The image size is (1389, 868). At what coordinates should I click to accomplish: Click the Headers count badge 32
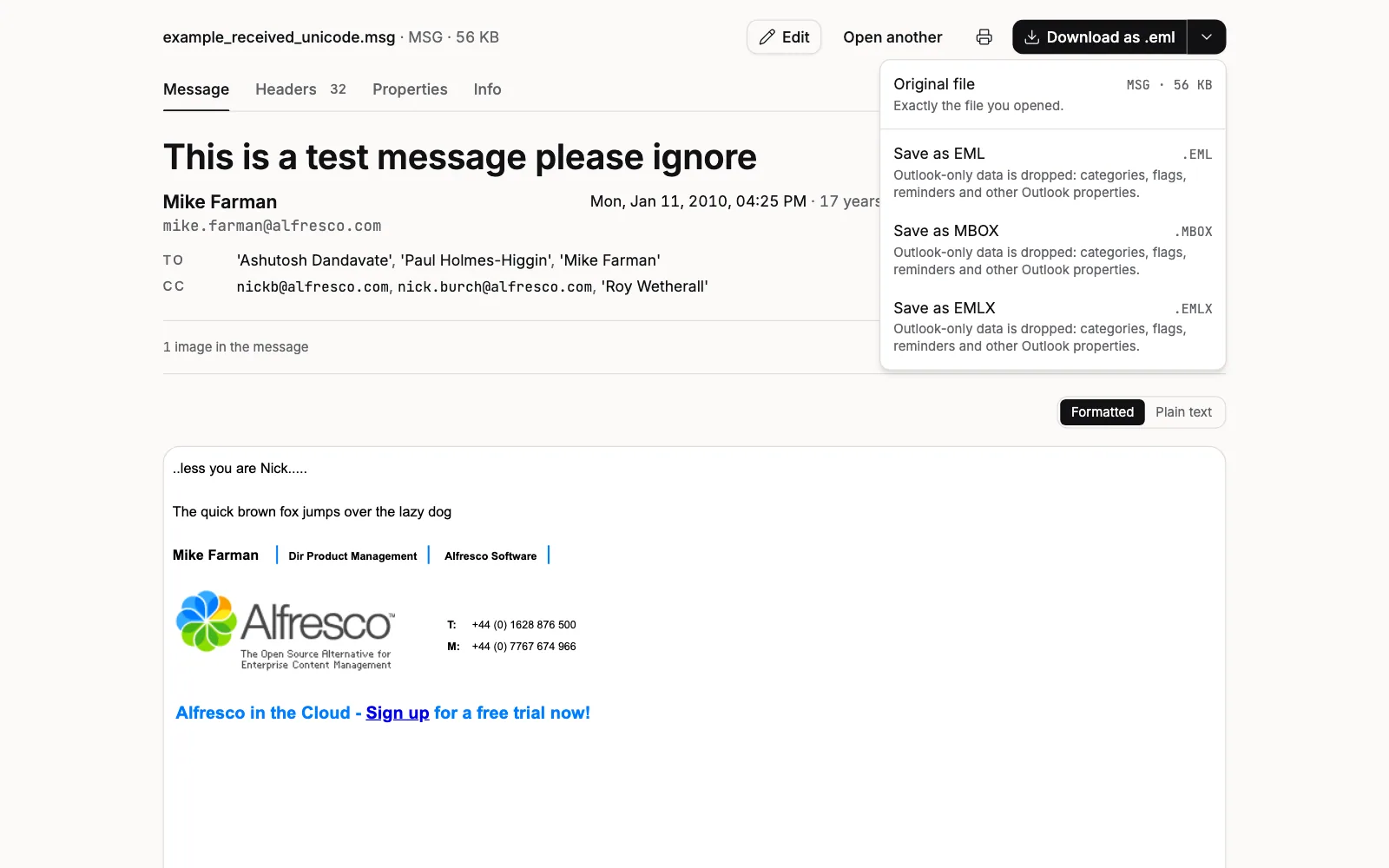pos(338,89)
